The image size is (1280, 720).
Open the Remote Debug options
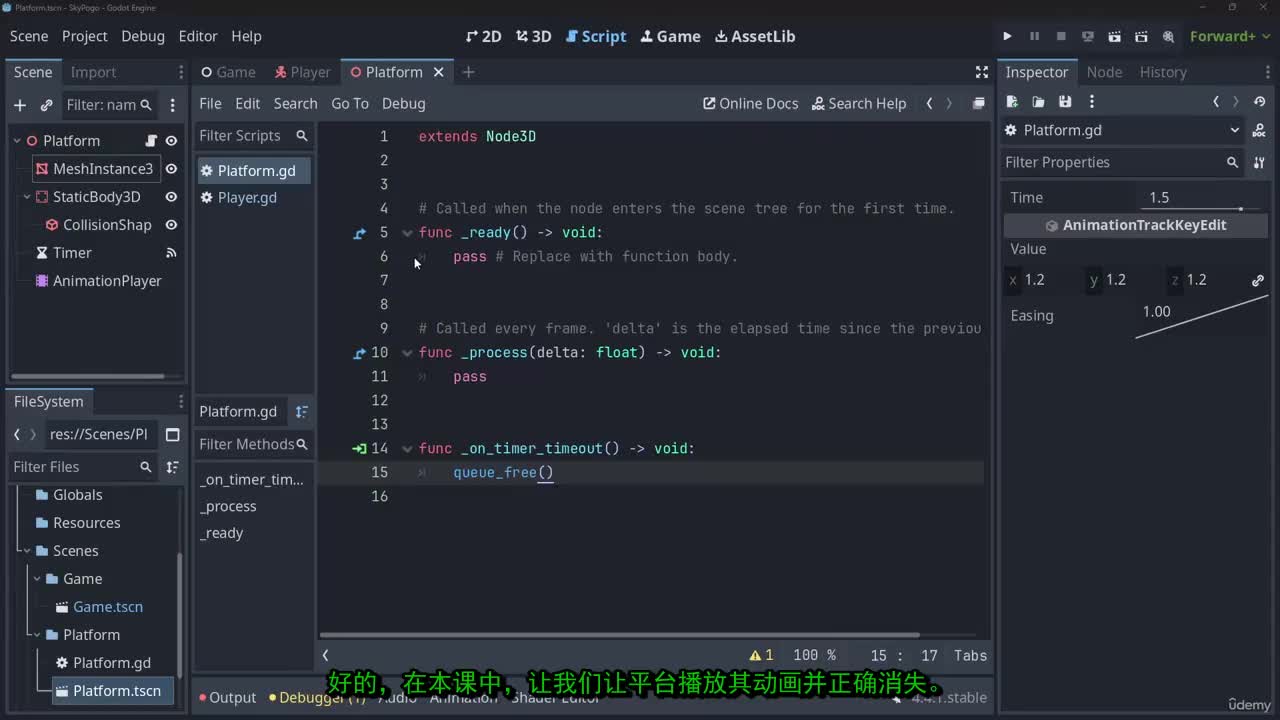(x=1088, y=36)
